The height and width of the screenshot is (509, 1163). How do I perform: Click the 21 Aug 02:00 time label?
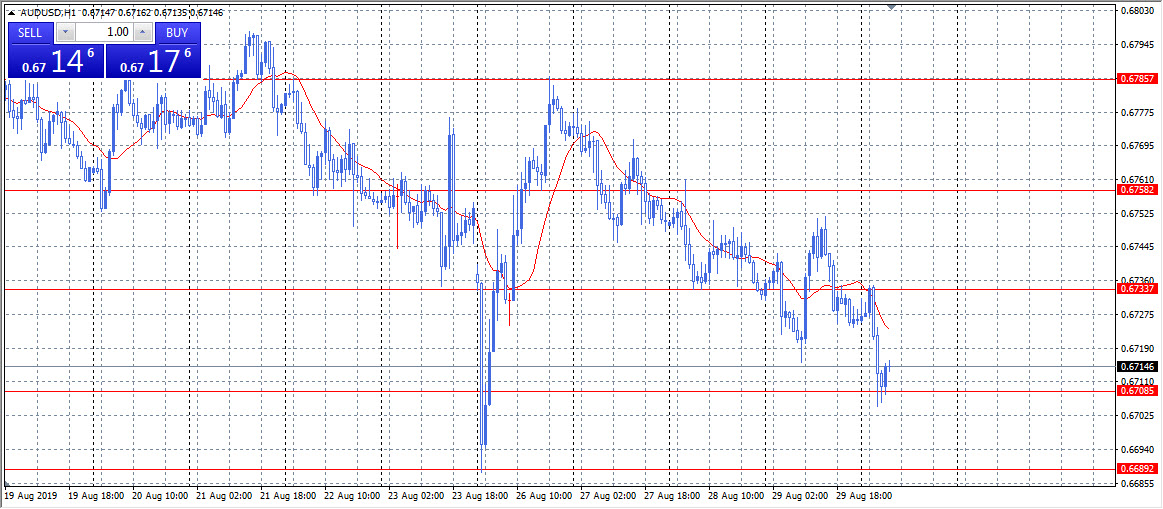click(224, 494)
